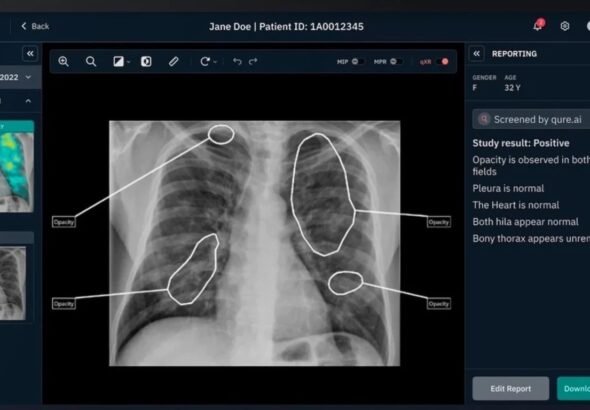The height and width of the screenshot is (410, 590).
Task: Select the search magnifier tool
Action: [91, 61]
